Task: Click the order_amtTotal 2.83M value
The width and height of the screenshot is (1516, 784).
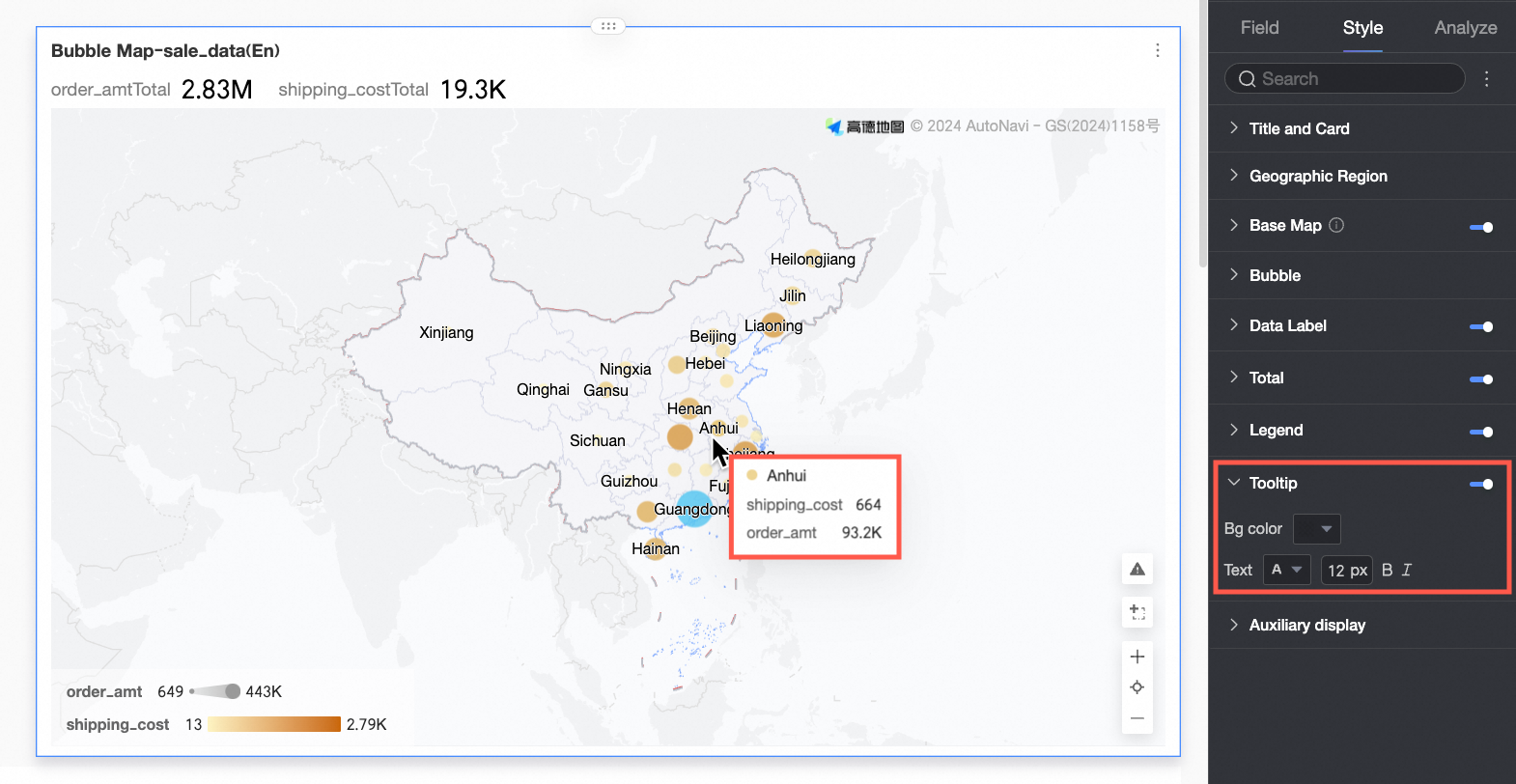Action: pyautogui.click(x=216, y=90)
